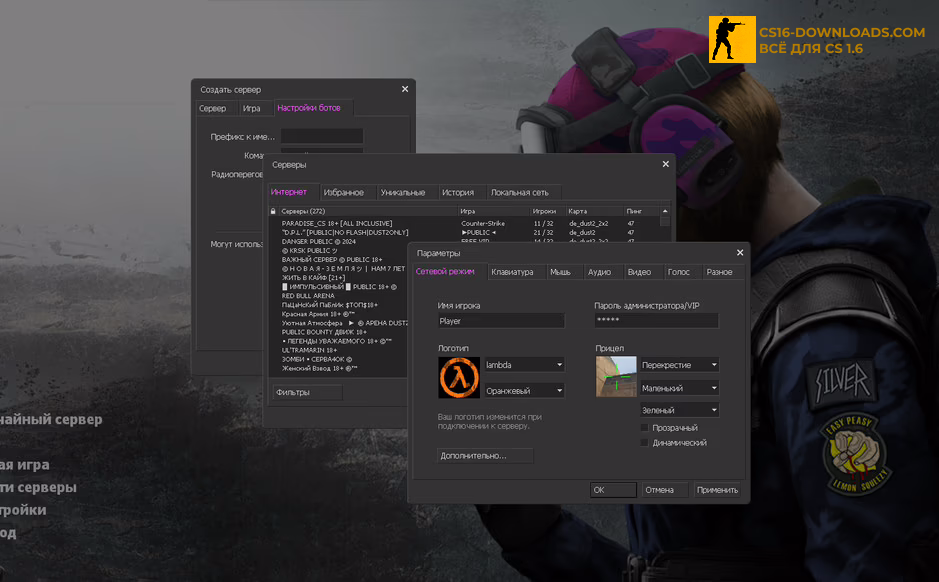The height and width of the screenshot is (582, 939).
Task: Open the lambda logo type dropdown
Action: [524, 365]
